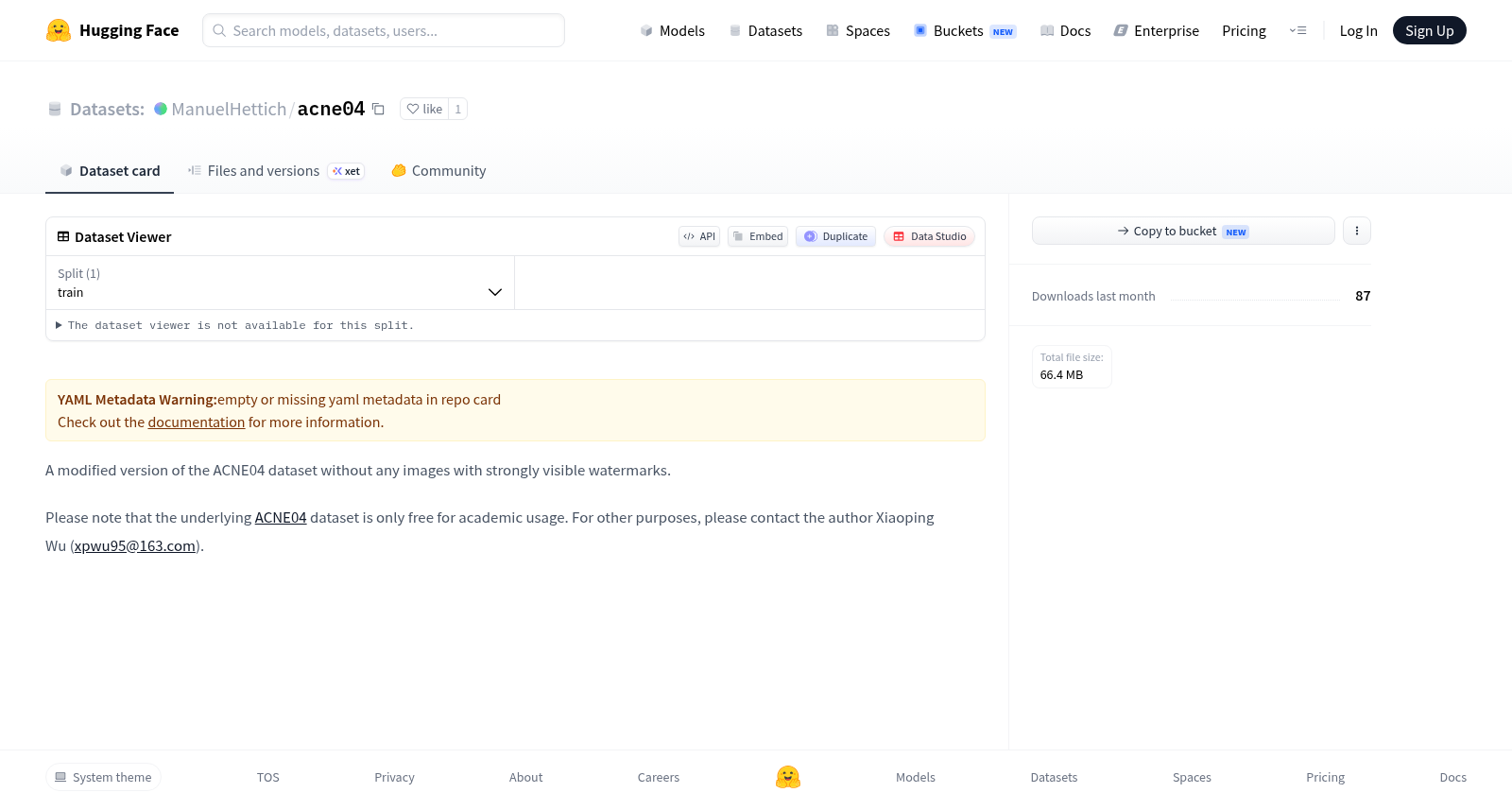
Task: Open Models in the top navigation
Action: (x=672, y=30)
